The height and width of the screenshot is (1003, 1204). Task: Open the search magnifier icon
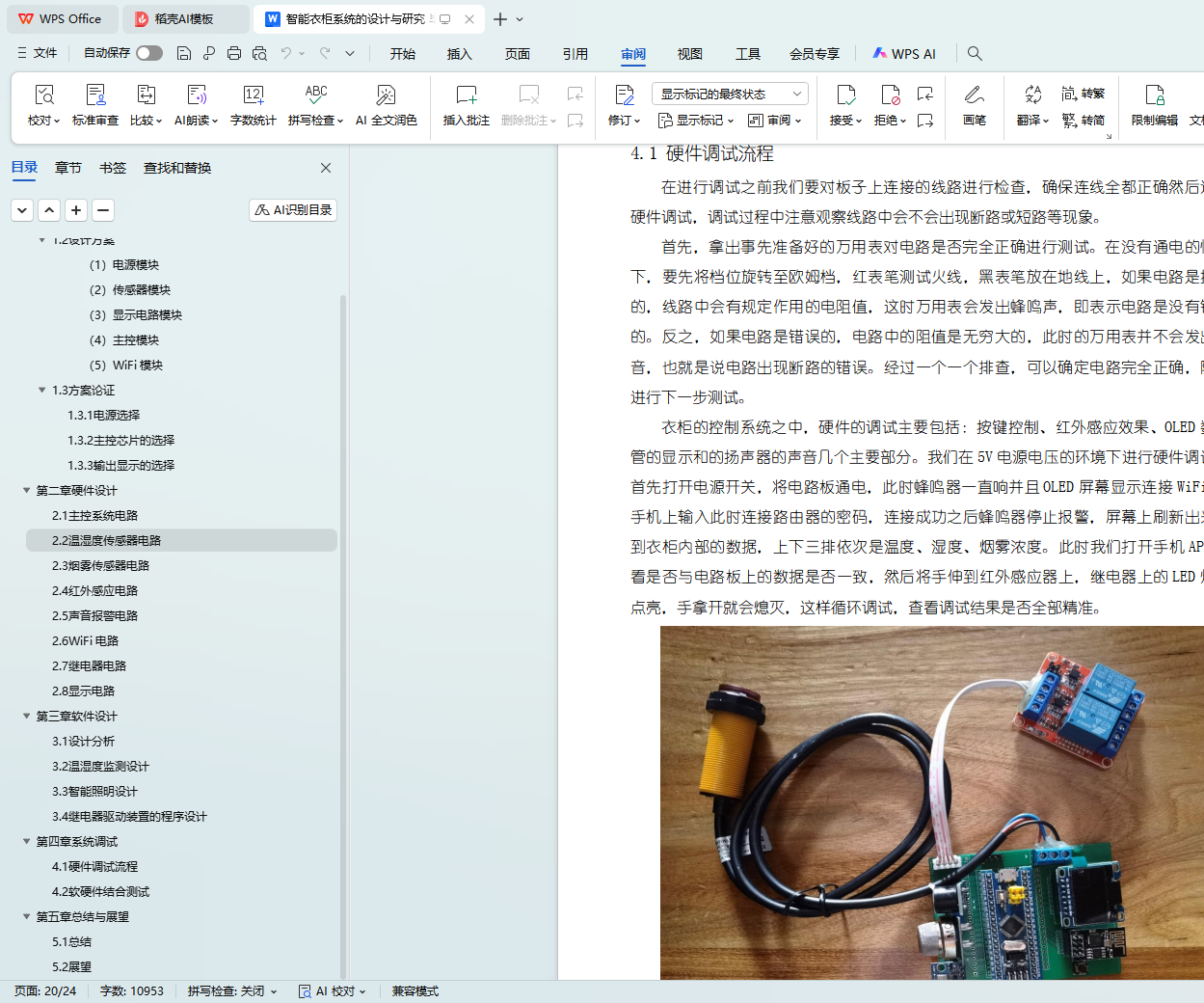975,54
